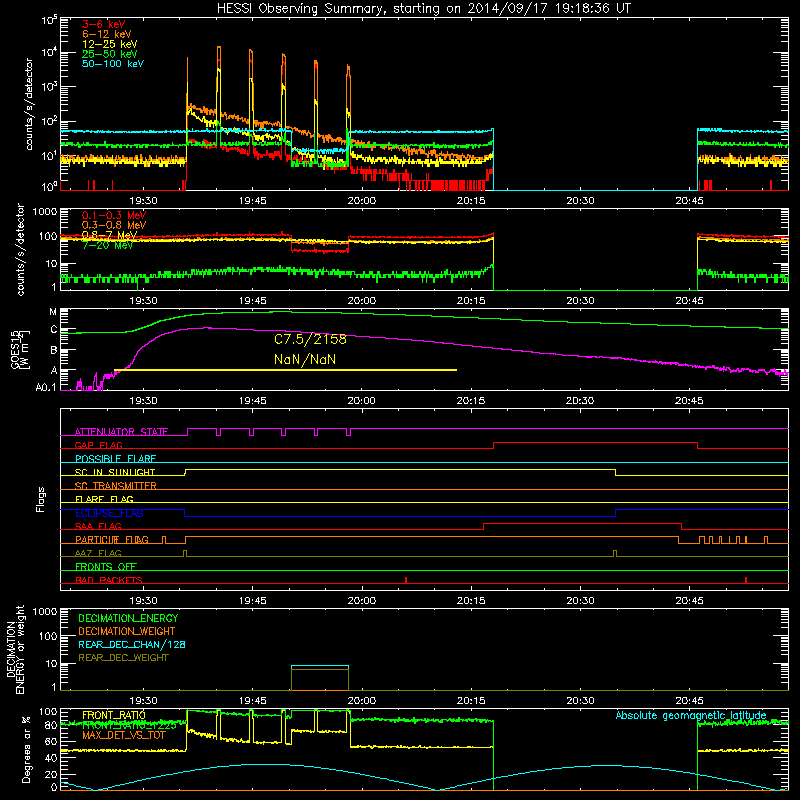Select the FLARE_FLAG label

104,499
